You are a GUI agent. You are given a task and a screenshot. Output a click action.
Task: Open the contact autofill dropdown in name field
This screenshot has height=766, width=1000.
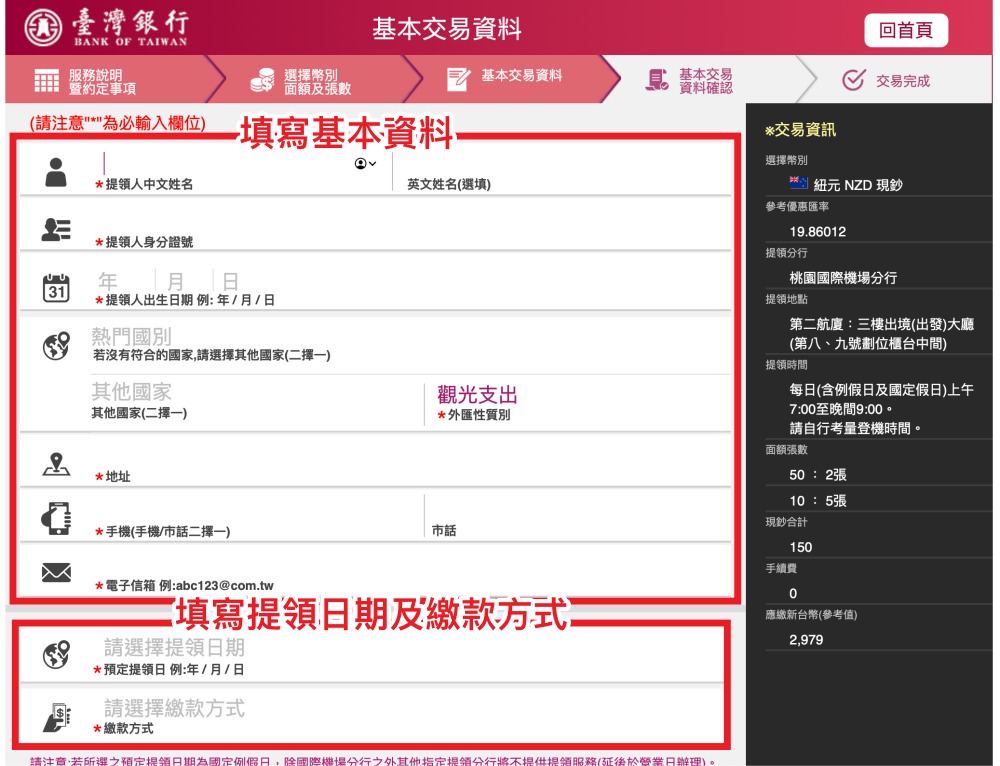click(365, 164)
